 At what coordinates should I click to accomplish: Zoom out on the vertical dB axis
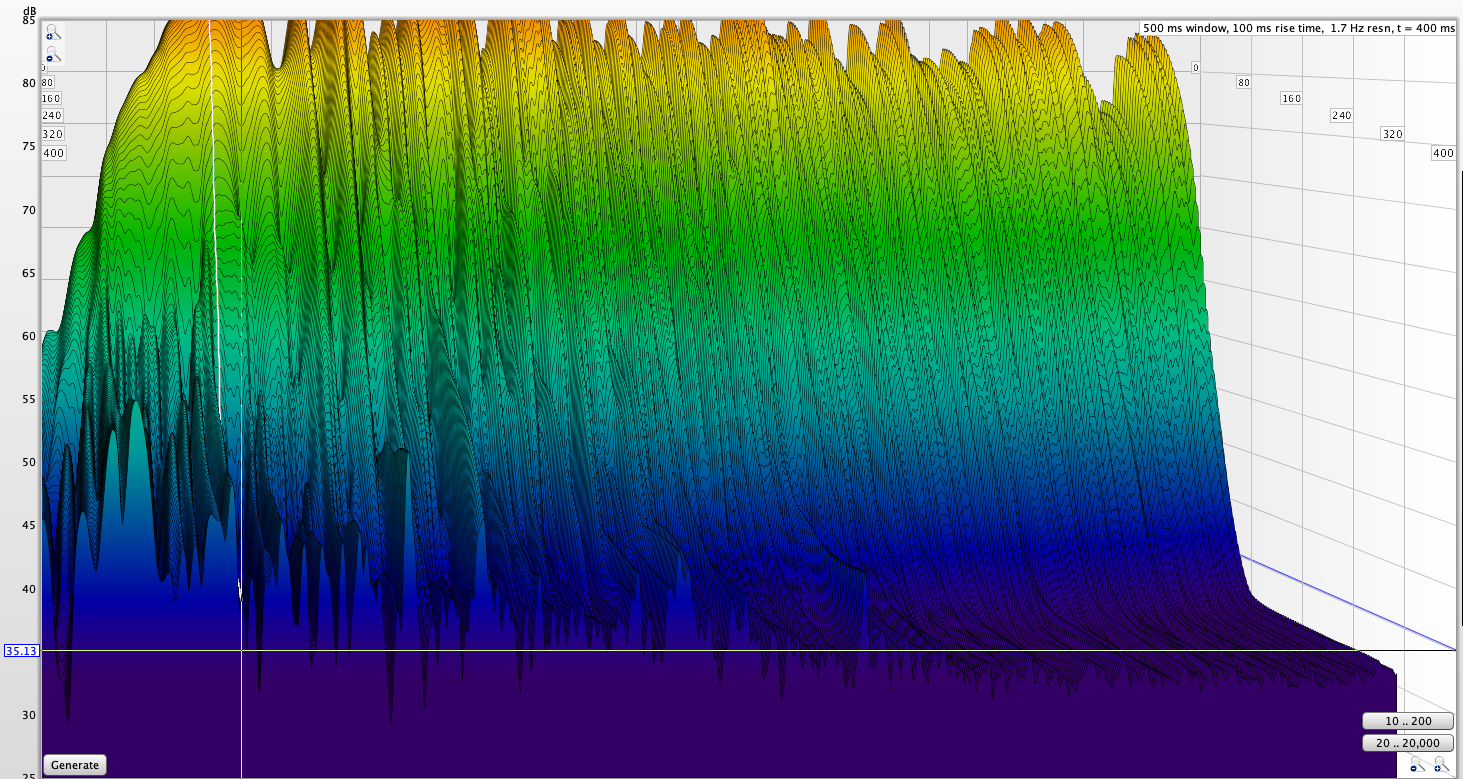(52, 56)
